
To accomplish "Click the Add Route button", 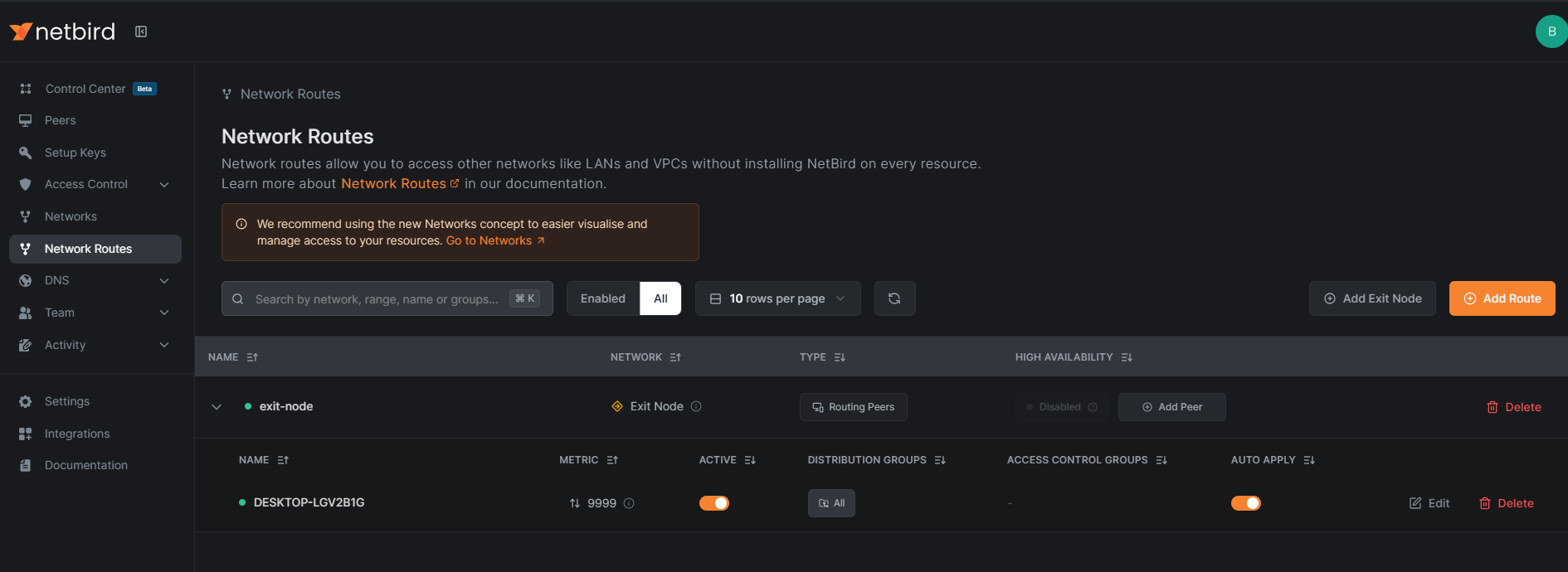I will (1502, 298).
